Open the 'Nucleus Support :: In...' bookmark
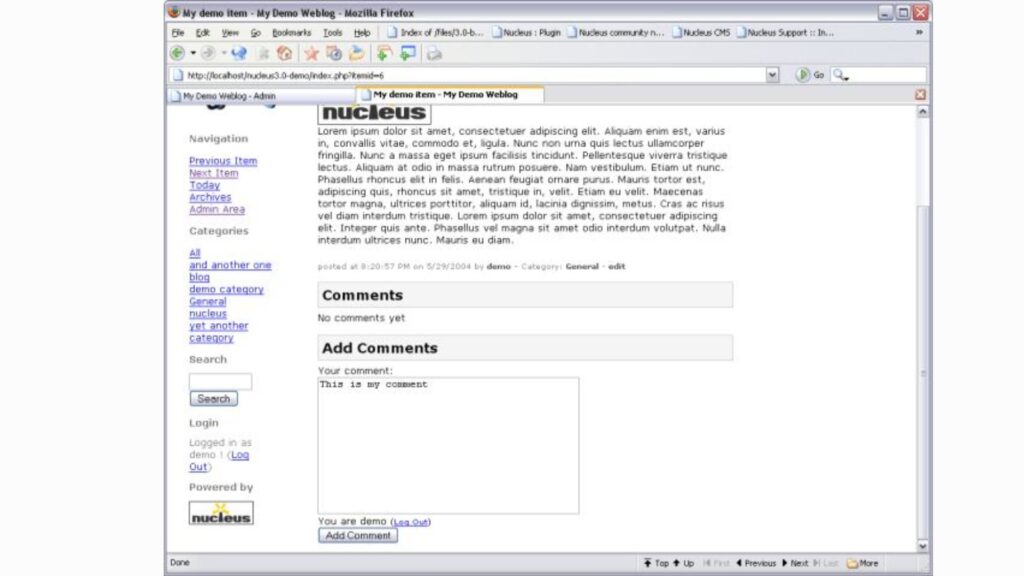 pyautogui.click(x=785, y=32)
